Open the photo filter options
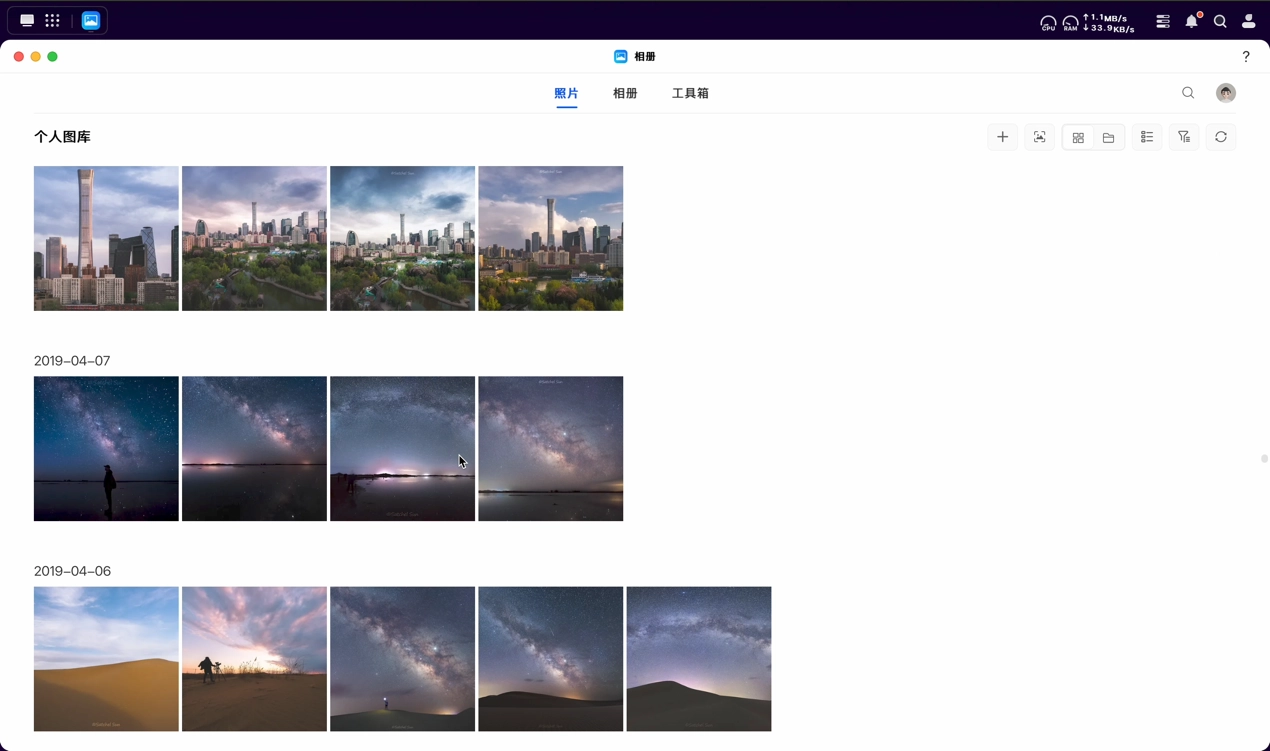This screenshot has width=1270, height=751. 1184,137
